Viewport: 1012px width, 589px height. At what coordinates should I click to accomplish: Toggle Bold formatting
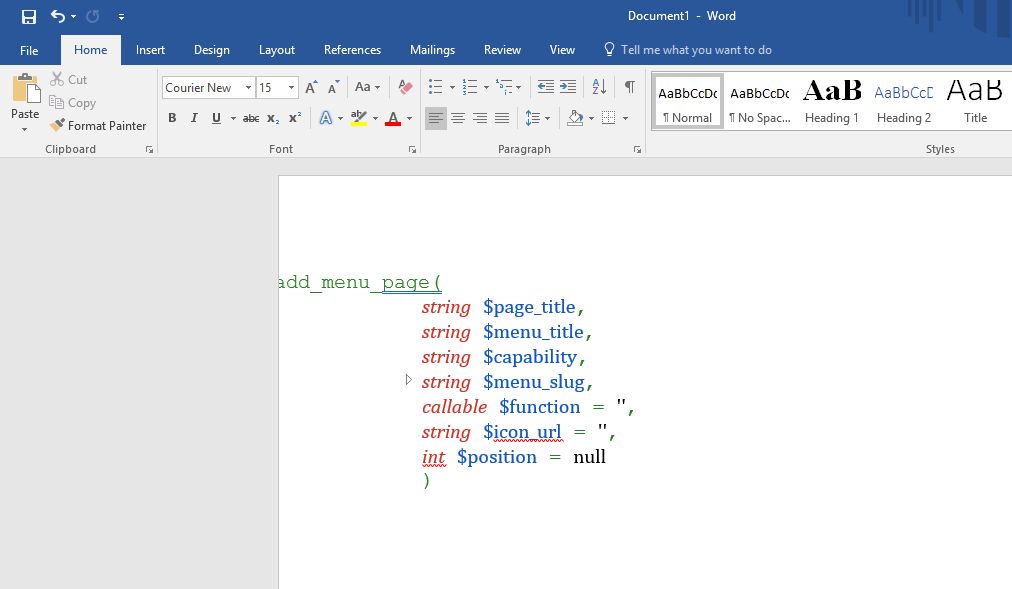click(172, 118)
